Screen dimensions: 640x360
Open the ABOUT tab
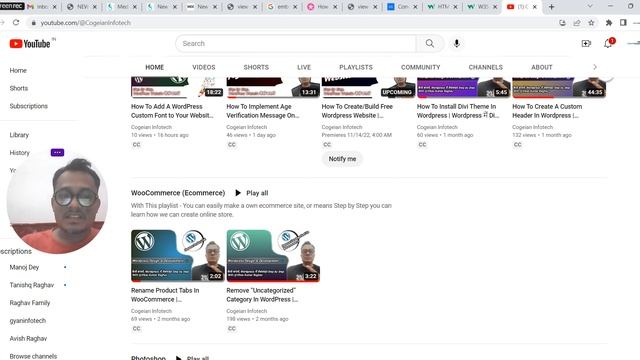tap(541, 67)
